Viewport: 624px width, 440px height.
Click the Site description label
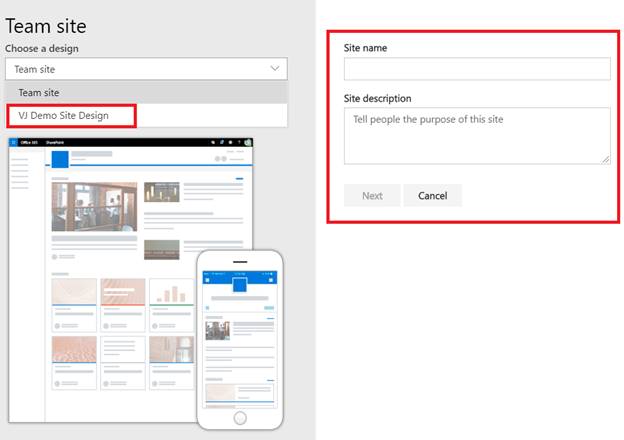(x=377, y=98)
